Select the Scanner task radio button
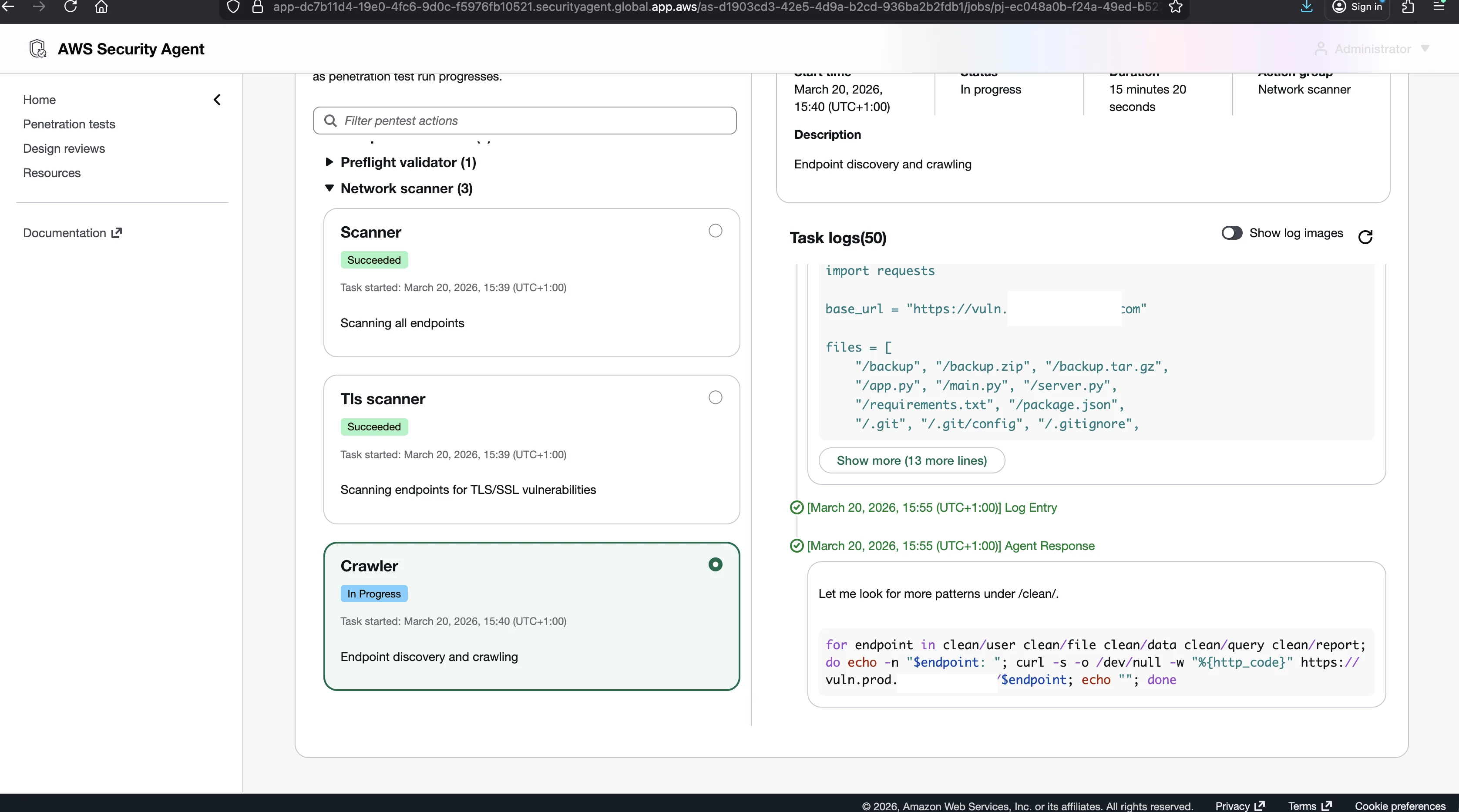The width and height of the screenshot is (1459, 812). click(x=715, y=231)
